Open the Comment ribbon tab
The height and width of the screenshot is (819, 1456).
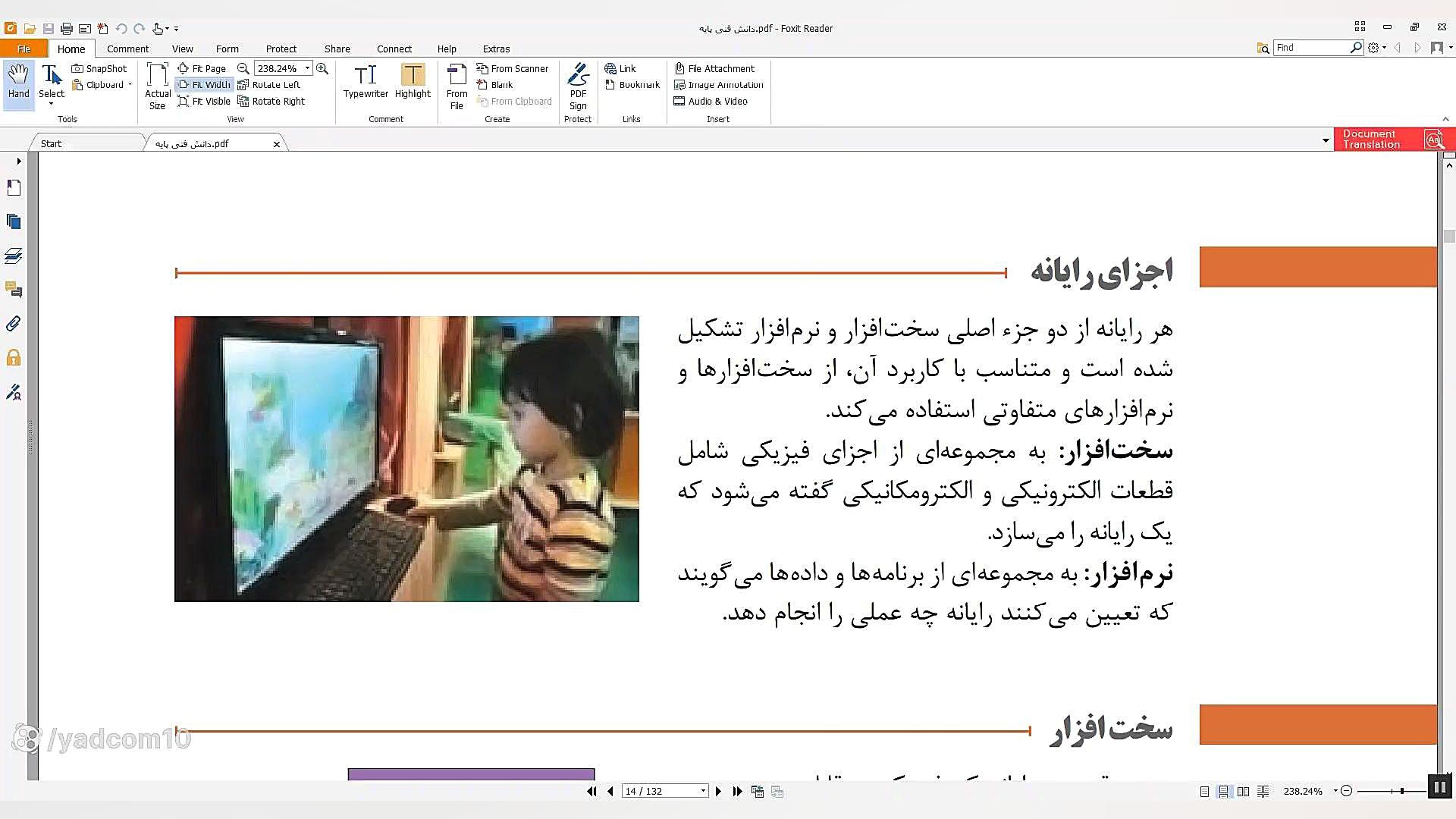pos(127,49)
